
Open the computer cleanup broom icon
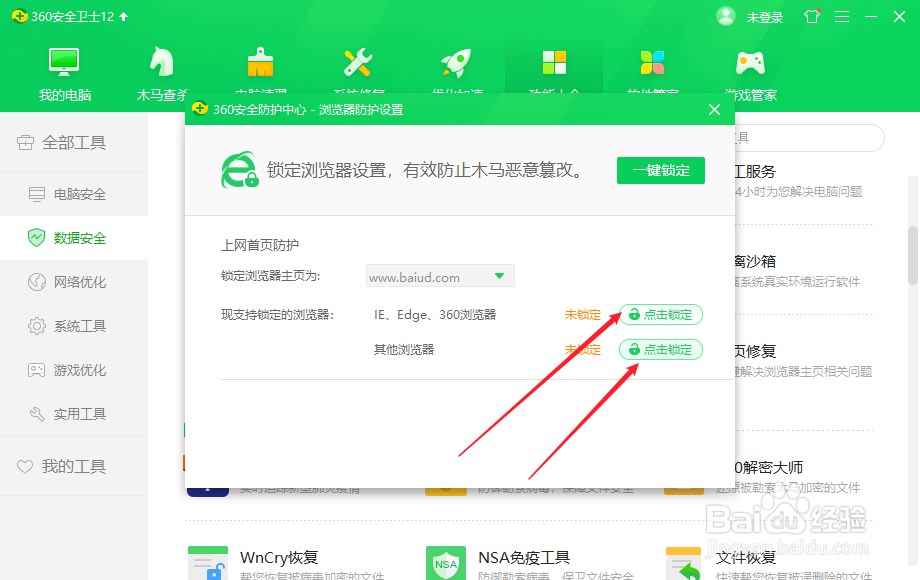point(261,63)
